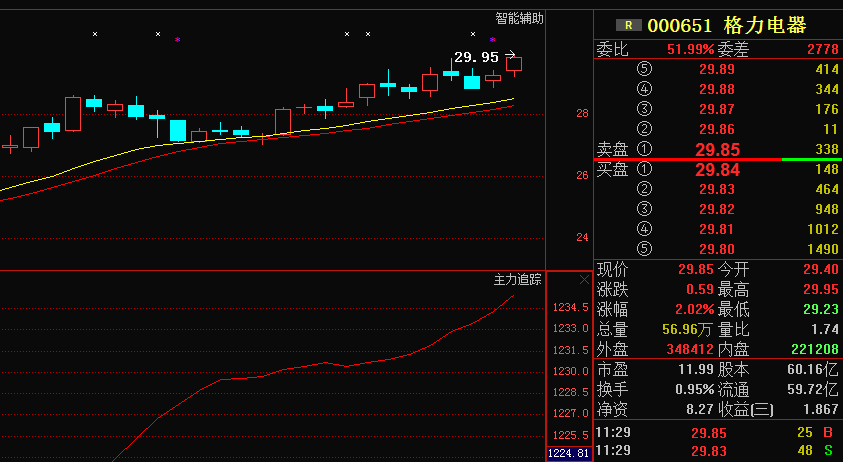This screenshot has width=843, height=462.
Task: Click 净资 value 8.27
Action: 700,409
